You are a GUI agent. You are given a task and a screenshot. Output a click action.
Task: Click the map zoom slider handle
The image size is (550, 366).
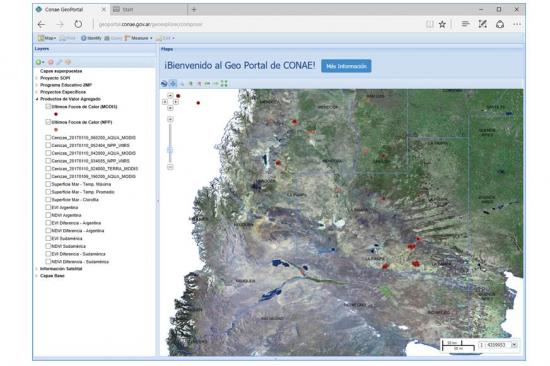pos(170,150)
